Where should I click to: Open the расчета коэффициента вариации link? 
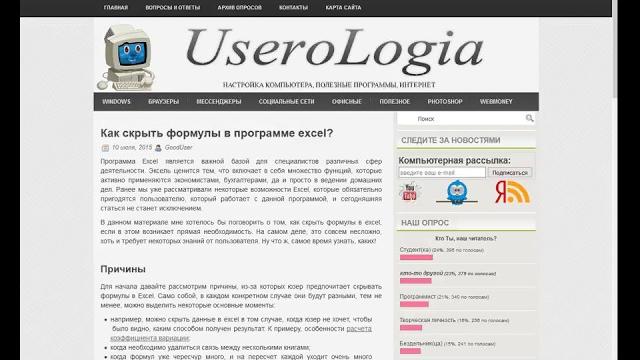coord(241,333)
